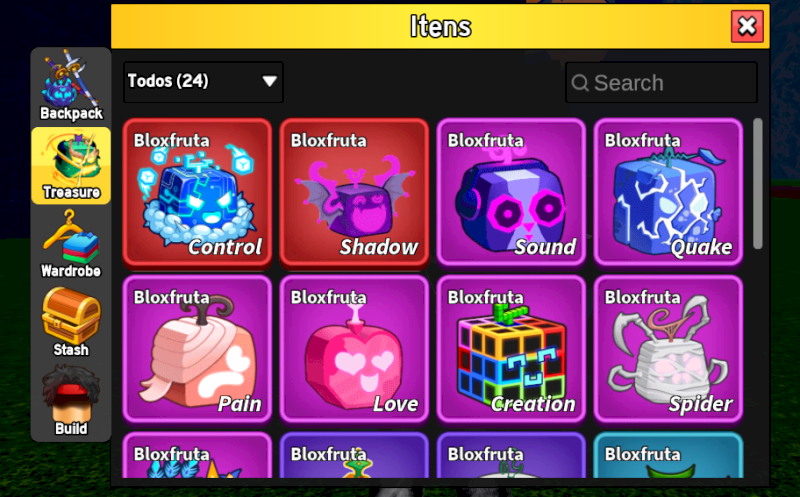Click the search magnifier icon
Image resolution: width=800 pixels, height=497 pixels.
click(580, 83)
